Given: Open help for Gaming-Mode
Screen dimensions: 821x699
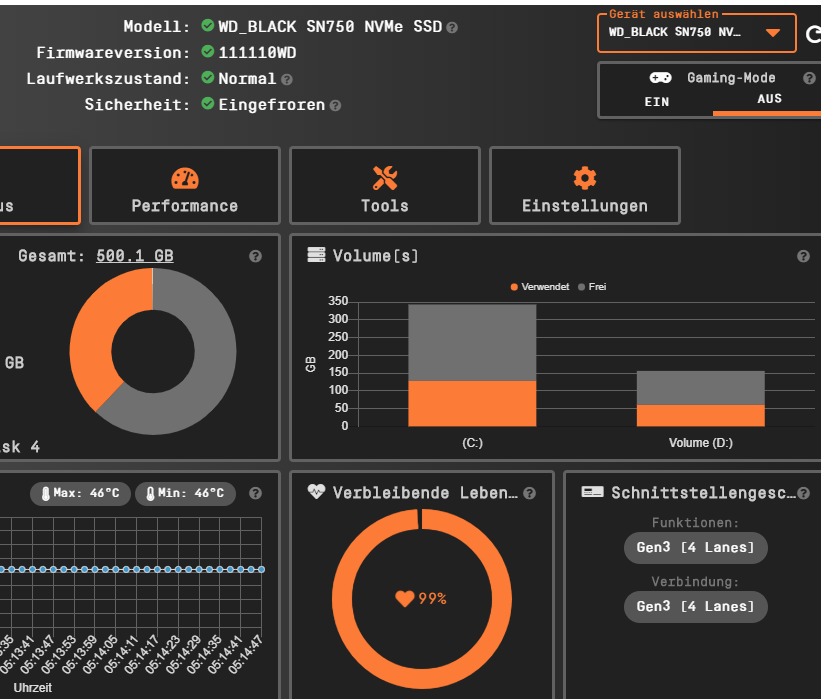Looking at the screenshot, I should tap(809, 78).
